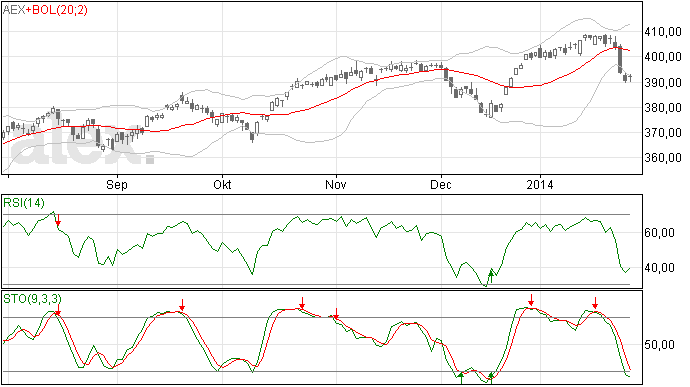This screenshot has width=690, height=387.
Task: Click the 2014 date axis label
Action: 540,184
